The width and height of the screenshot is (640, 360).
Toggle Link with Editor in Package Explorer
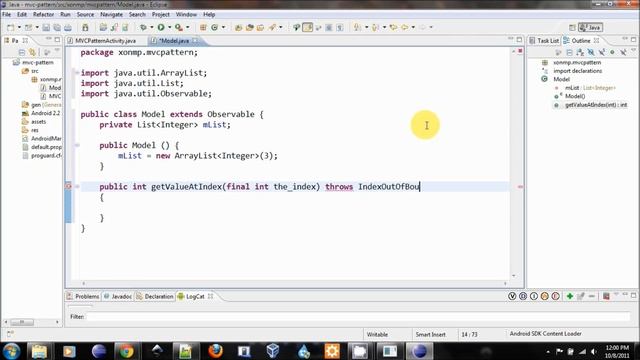pos(32,52)
